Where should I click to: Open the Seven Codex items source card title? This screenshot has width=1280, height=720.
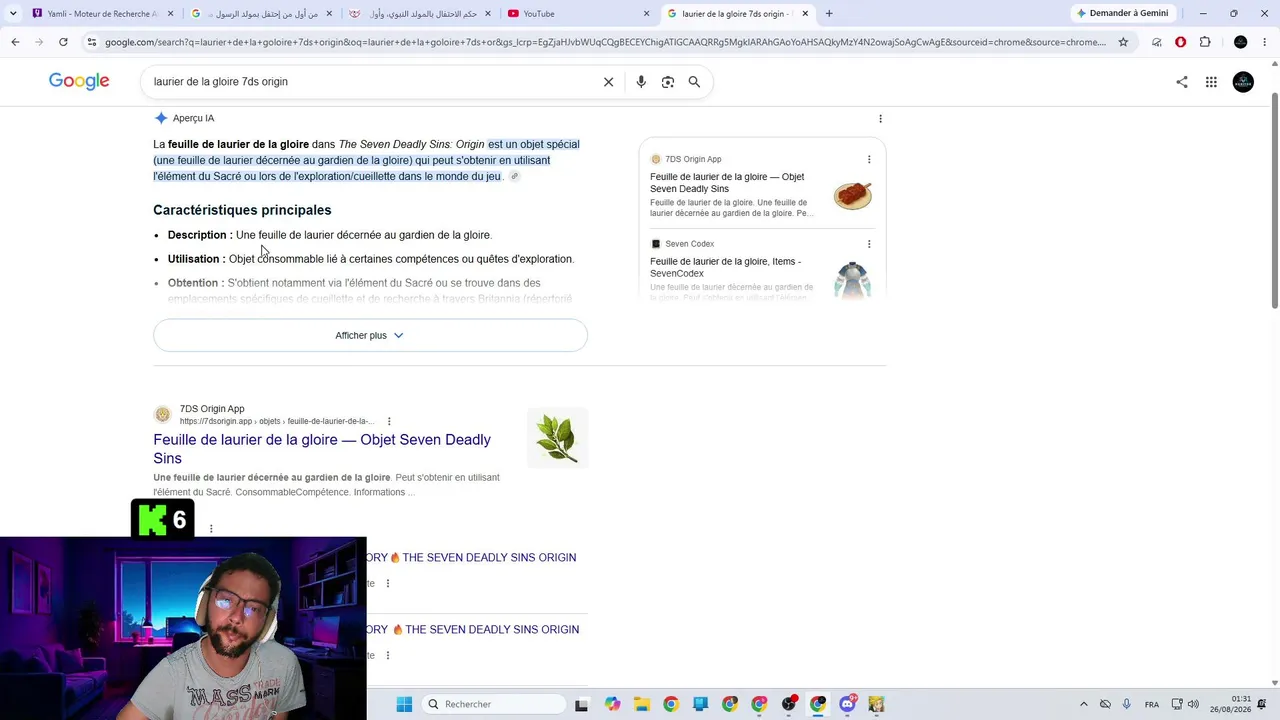click(x=725, y=267)
